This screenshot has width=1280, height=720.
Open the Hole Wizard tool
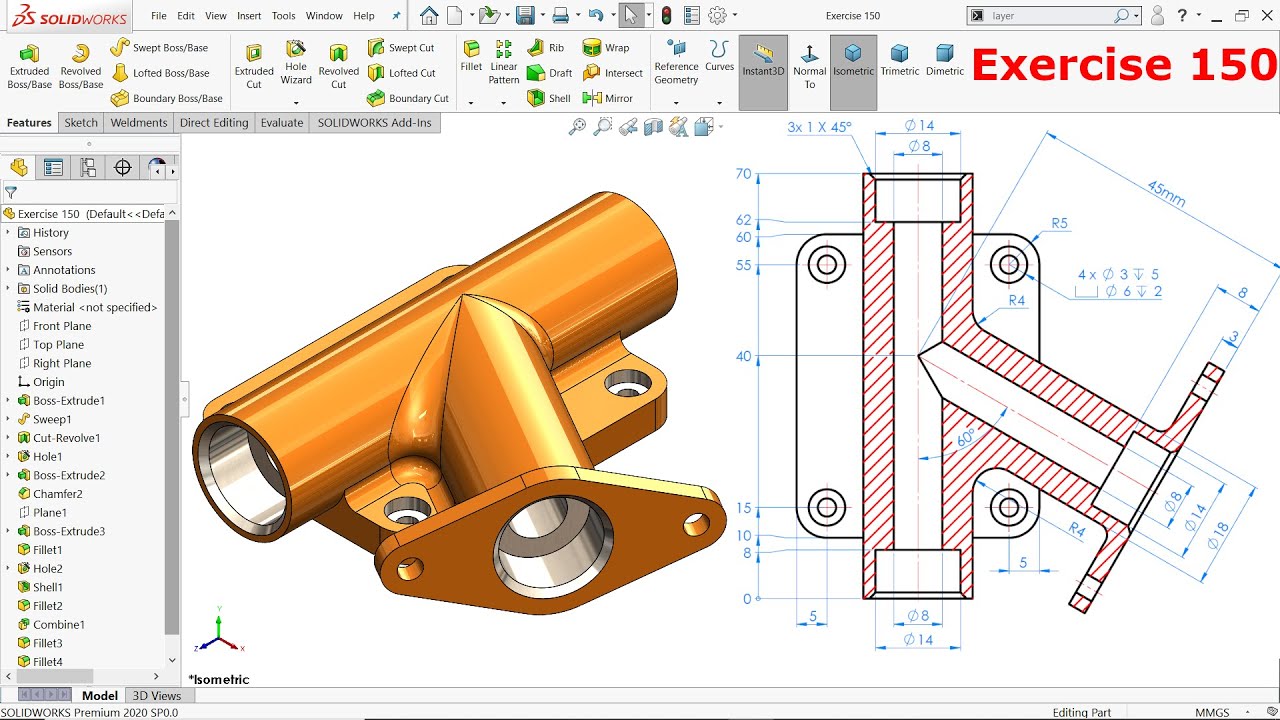(296, 62)
